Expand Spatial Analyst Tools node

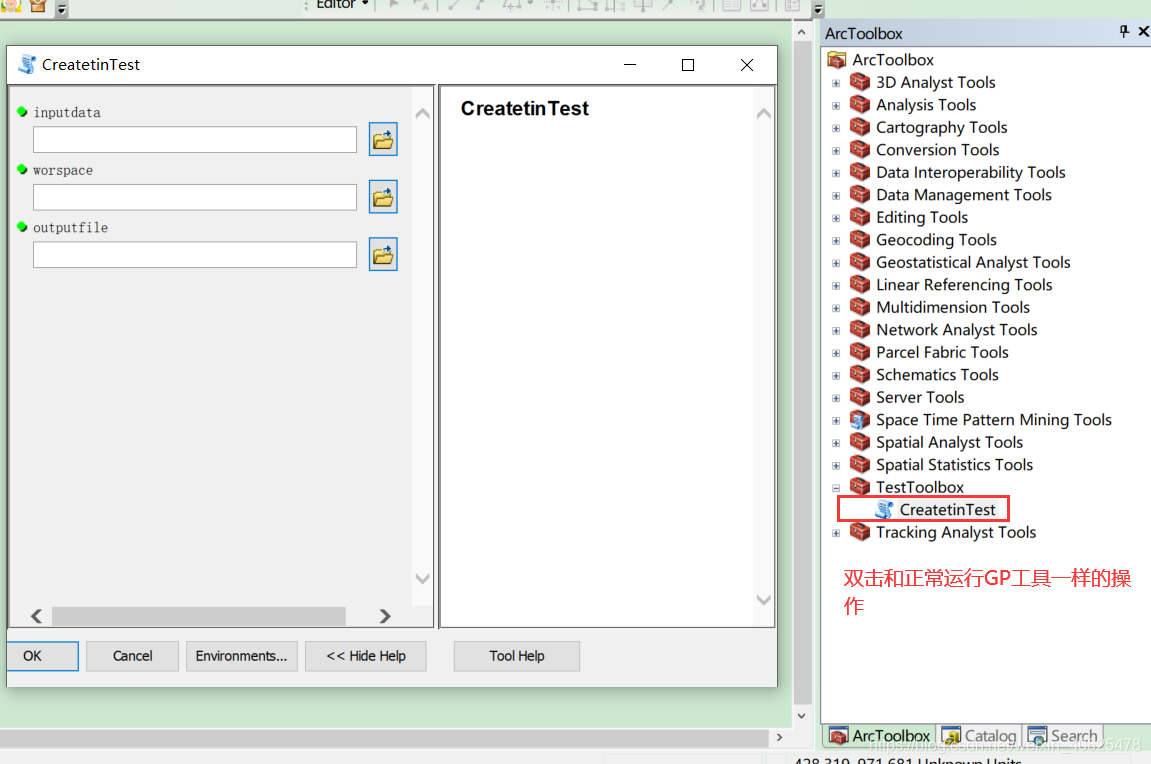click(836, 443)
